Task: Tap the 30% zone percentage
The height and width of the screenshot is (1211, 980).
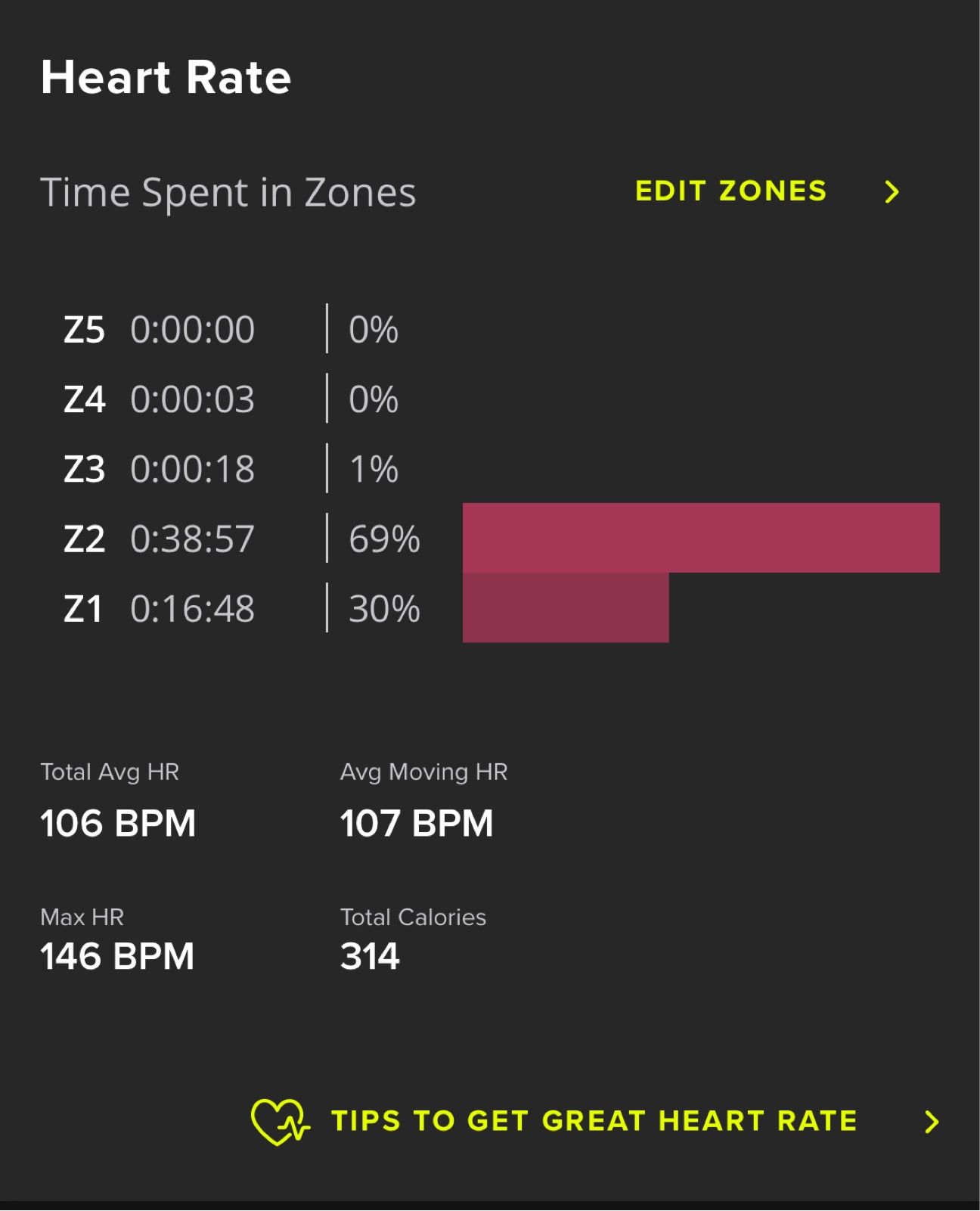Action: point(383,609)
